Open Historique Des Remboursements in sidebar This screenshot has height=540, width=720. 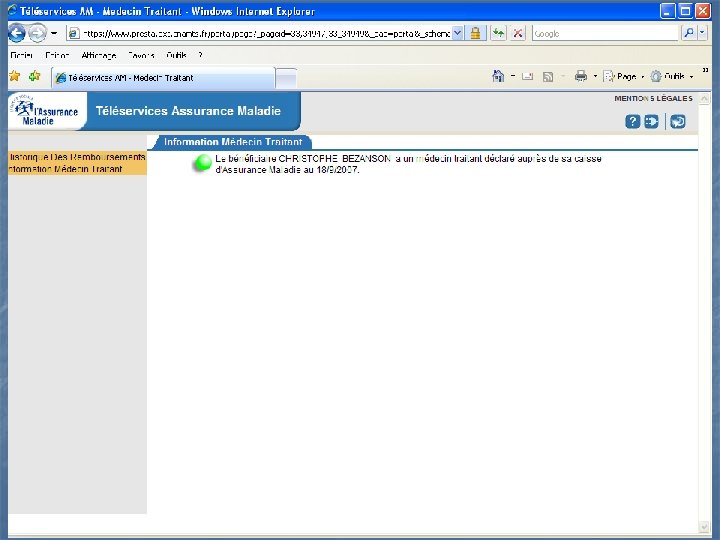(77, 157)
